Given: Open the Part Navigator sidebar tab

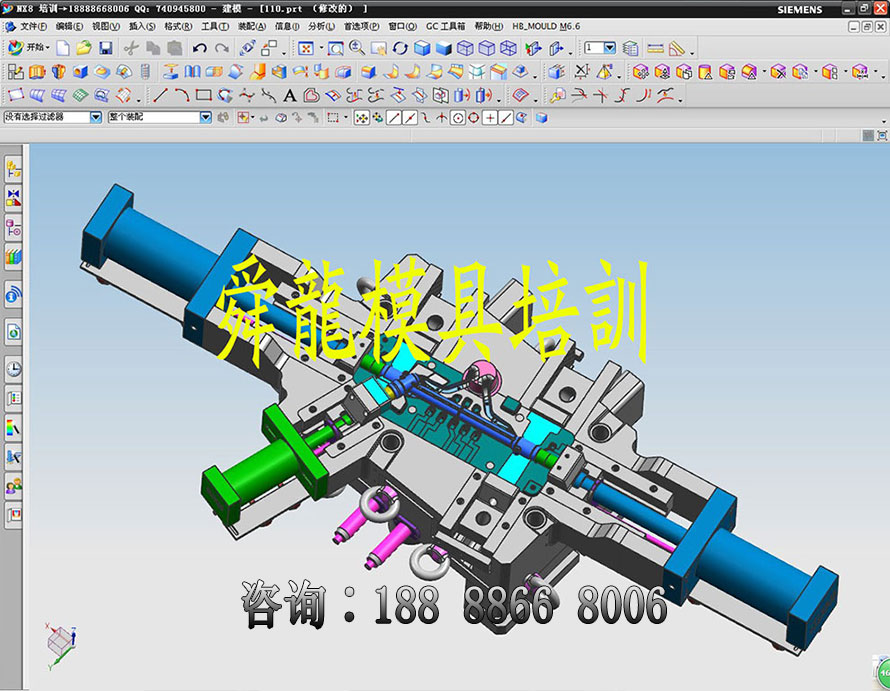Looking at the screenshot, I should tap(14, 228).
